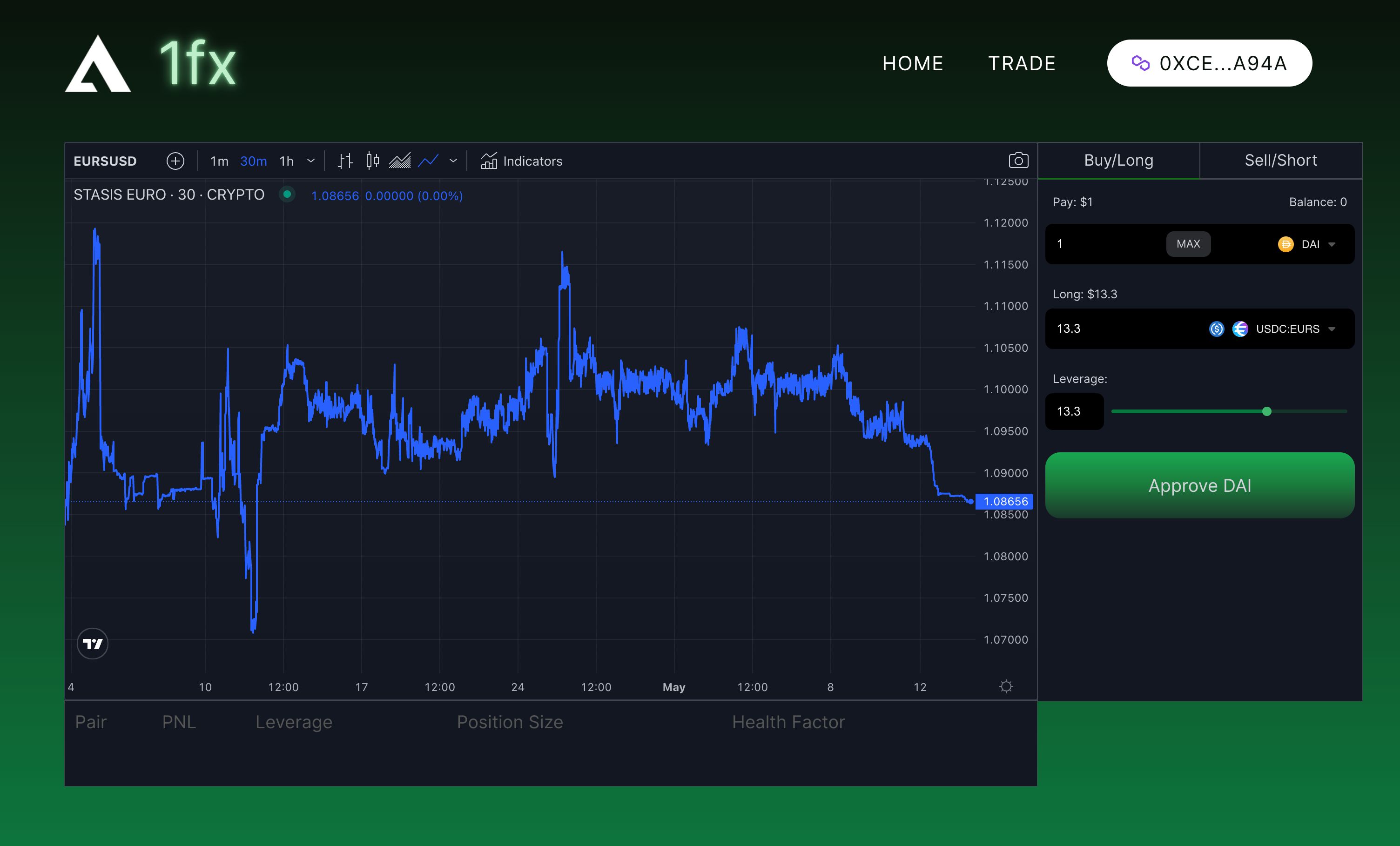Screen dimensions: 1400x846
Task: Switch to Buy/Long tab
Action: pos(1118,160)
